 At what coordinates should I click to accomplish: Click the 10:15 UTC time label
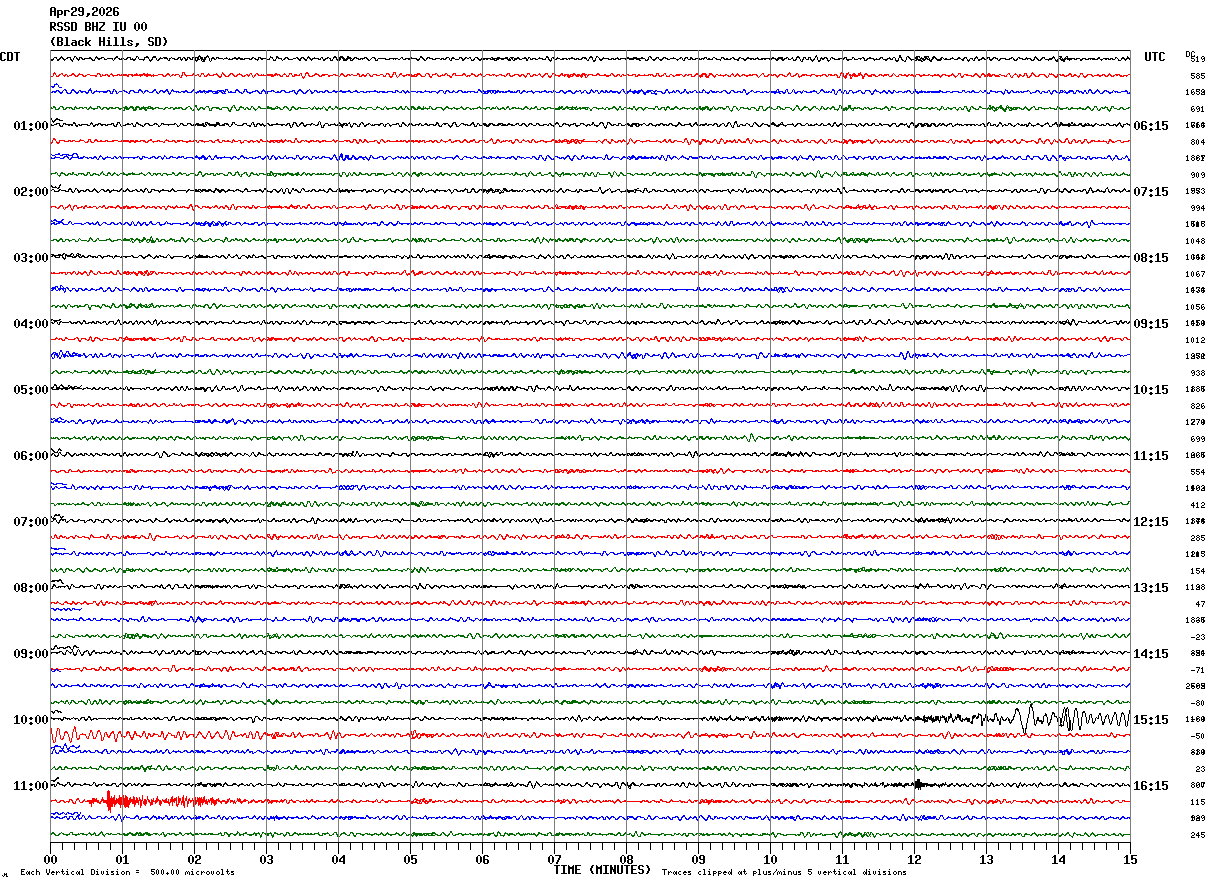tap(1151, 390)
